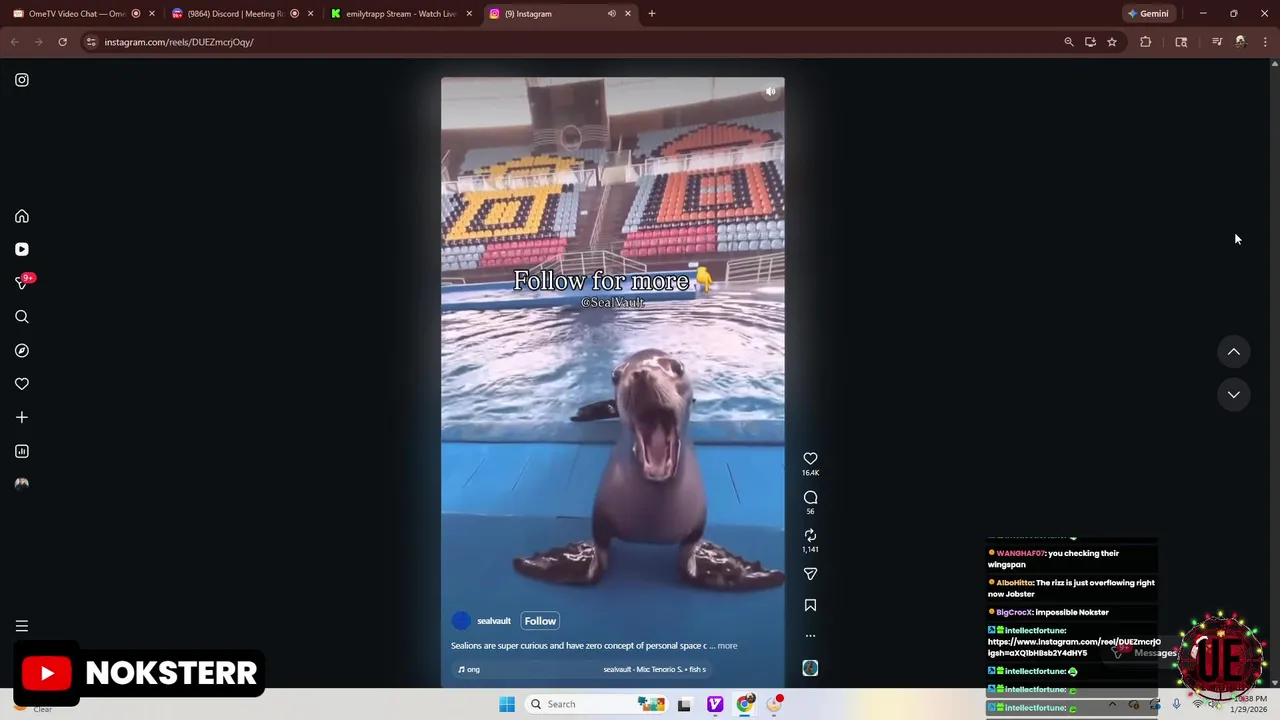
Task: Mute the Instagram tab via speaker icon
Action: [x=611, y=14]
